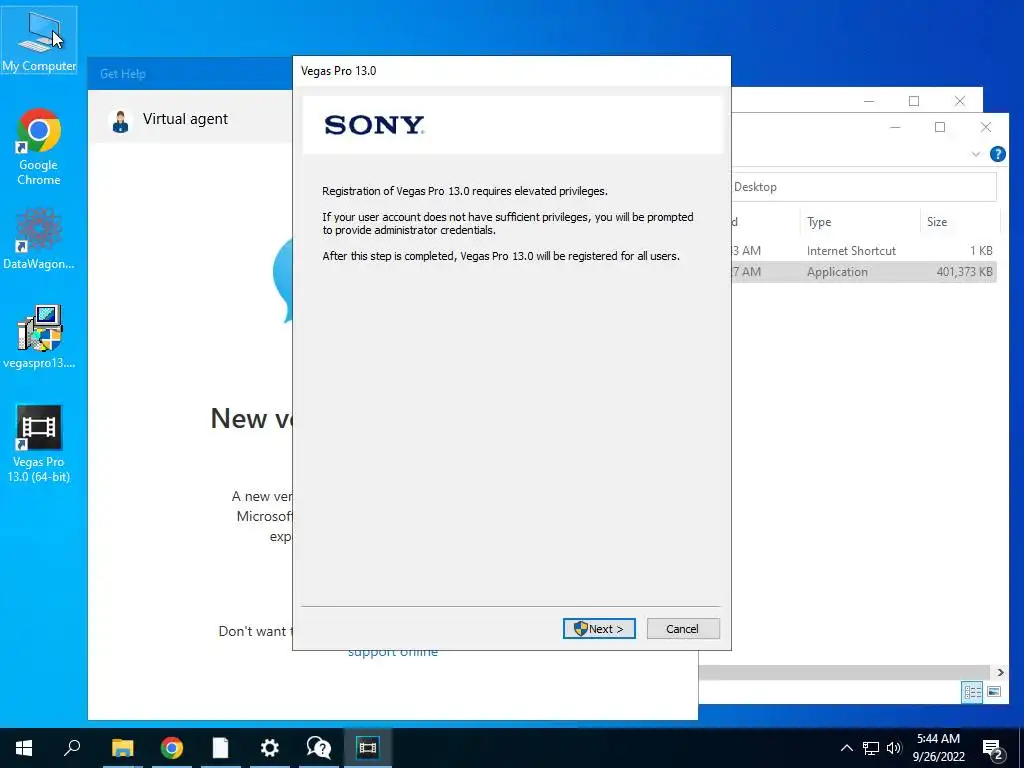Select the Internet Shortcut file row

[x=863, y=251]
